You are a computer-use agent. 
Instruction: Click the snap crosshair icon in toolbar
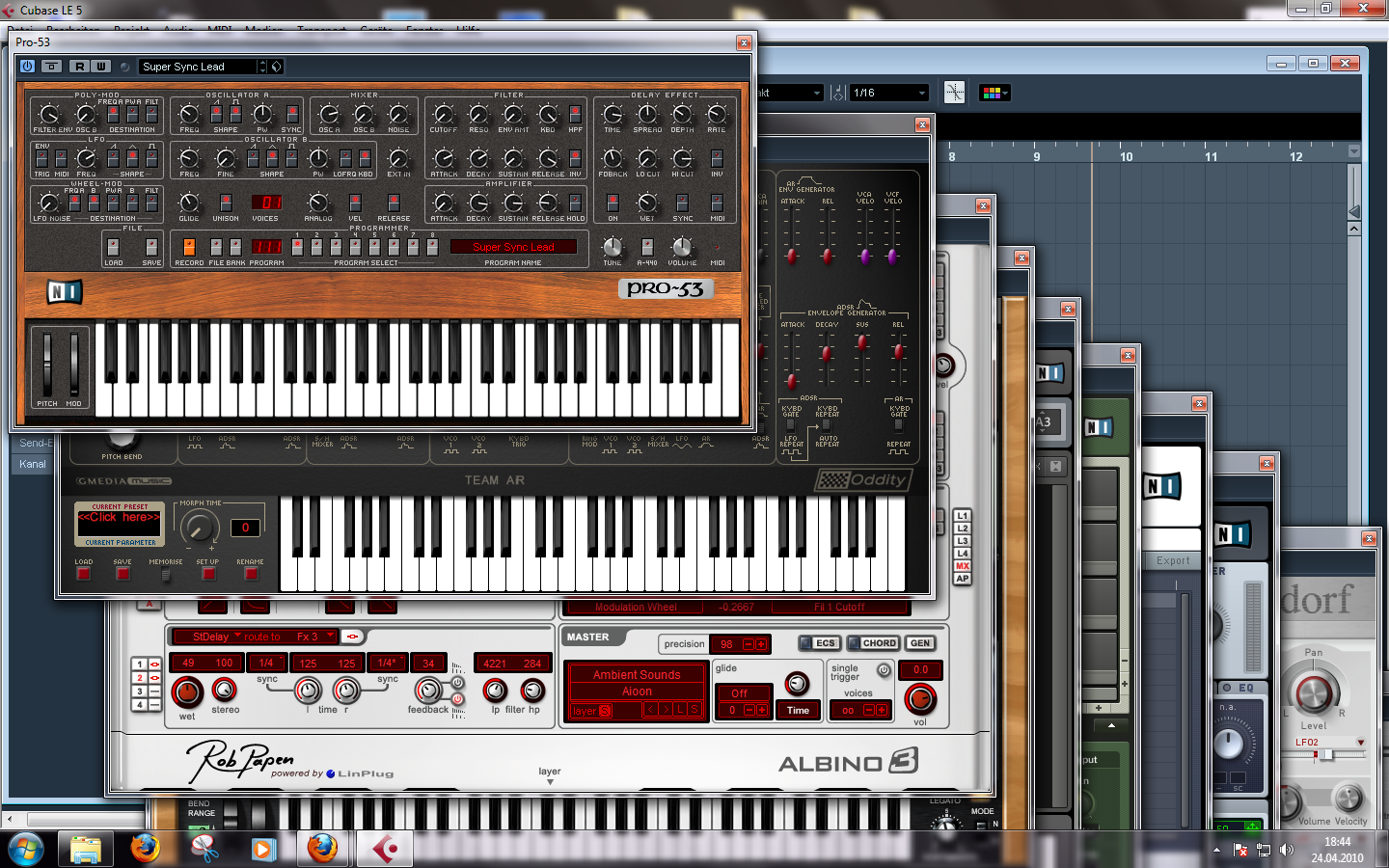click(954, 93)
